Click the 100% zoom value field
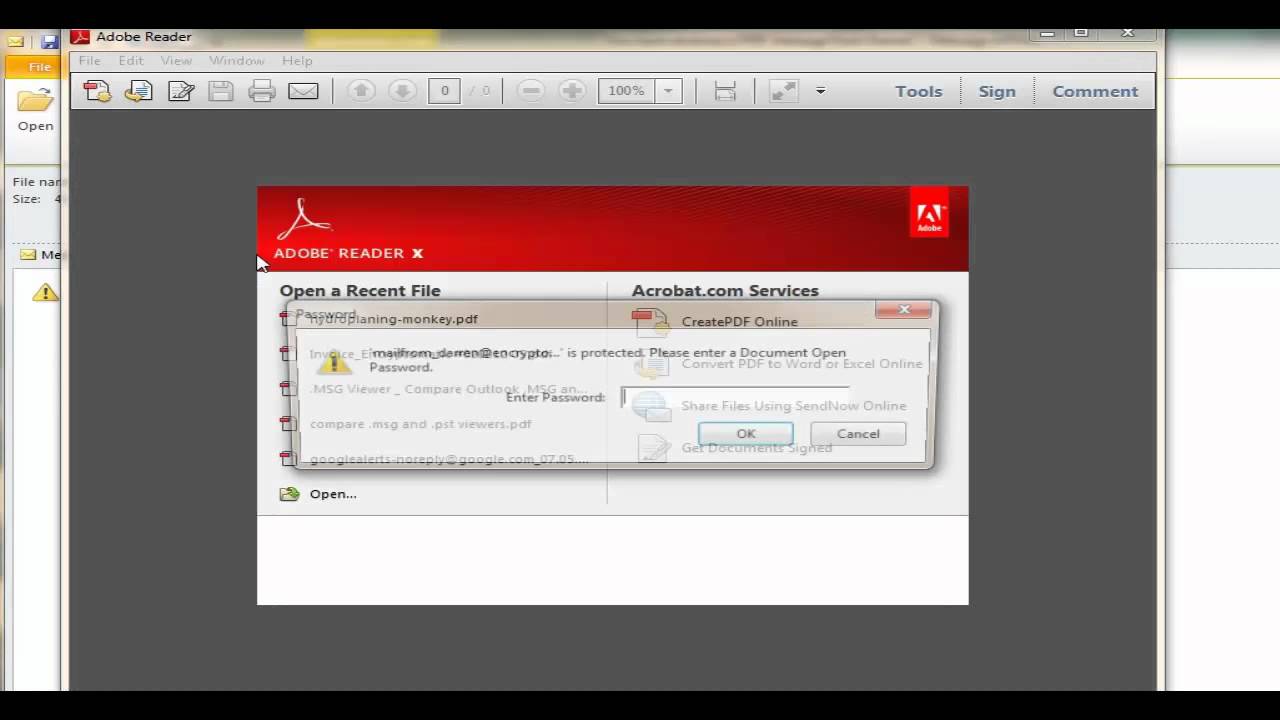Screen dimensions: 1280x720 [627, 91]
